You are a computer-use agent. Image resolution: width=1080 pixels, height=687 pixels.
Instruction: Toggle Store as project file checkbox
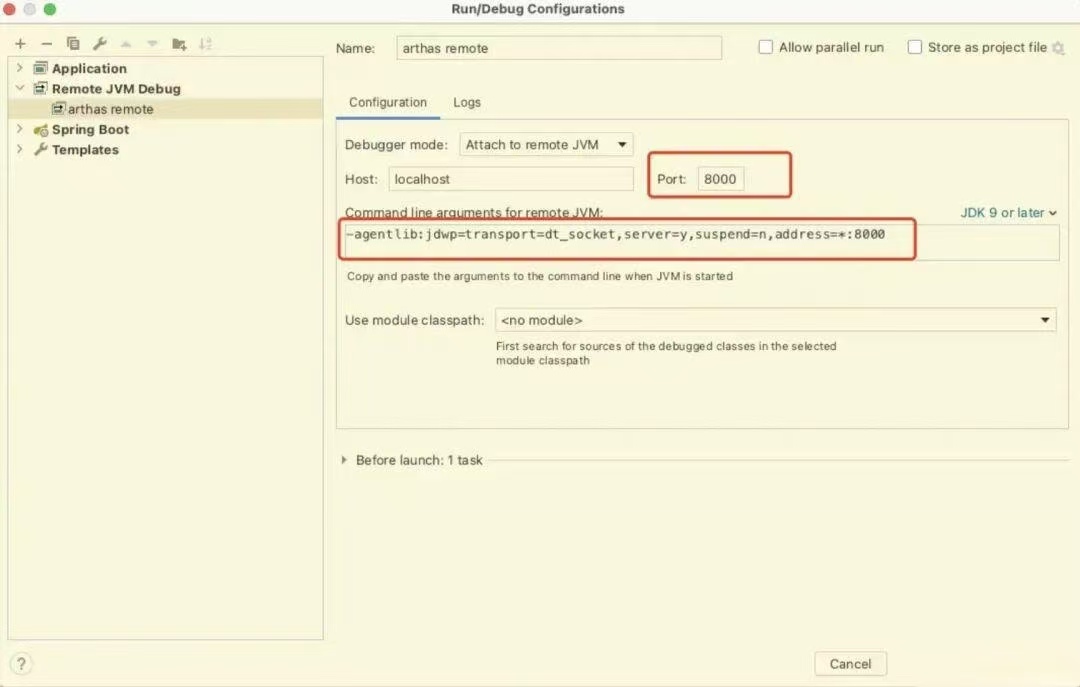(915, 47)
